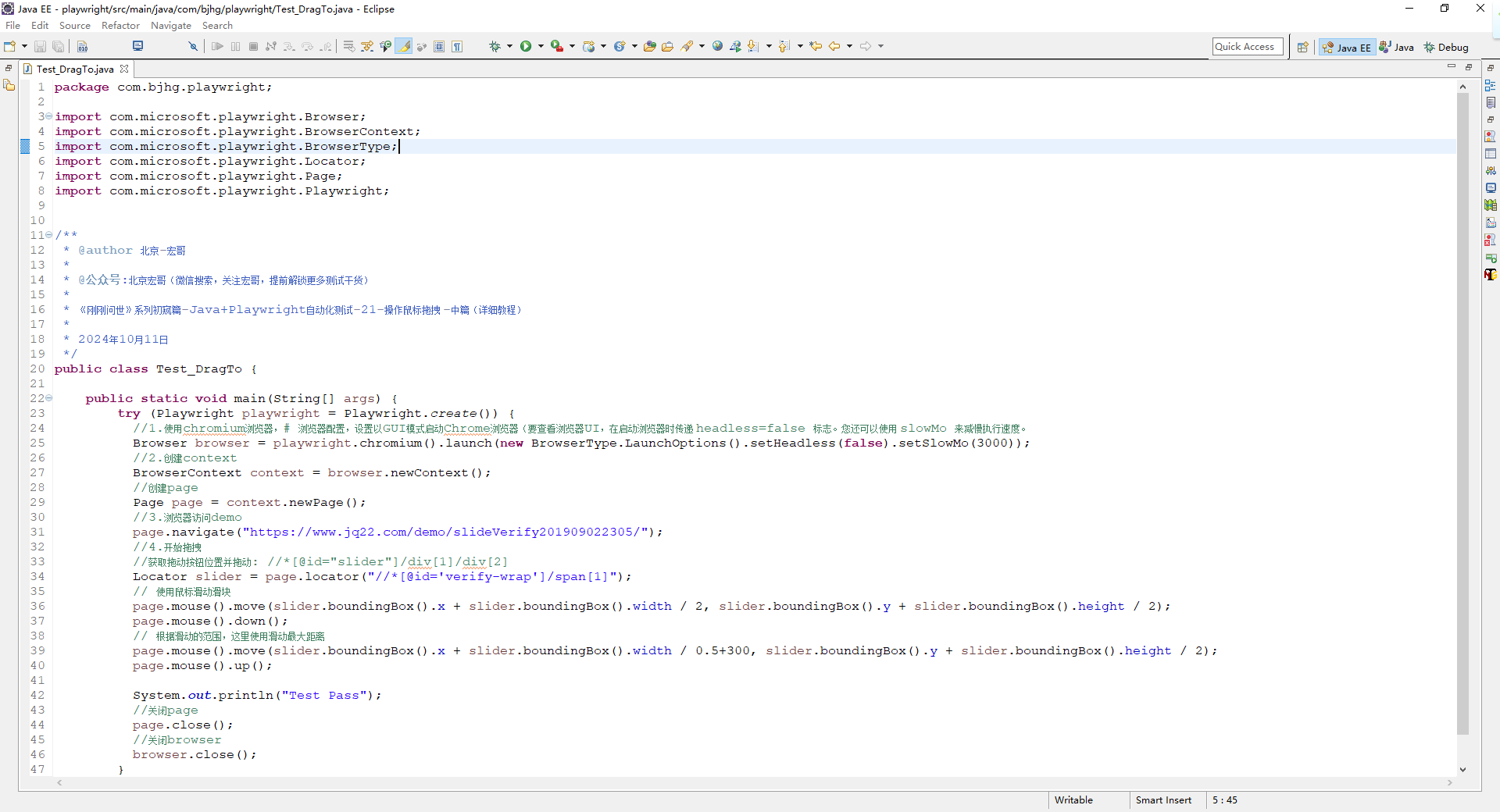Click the Debug bug icon in toolbar

click(x=495, y=47)
